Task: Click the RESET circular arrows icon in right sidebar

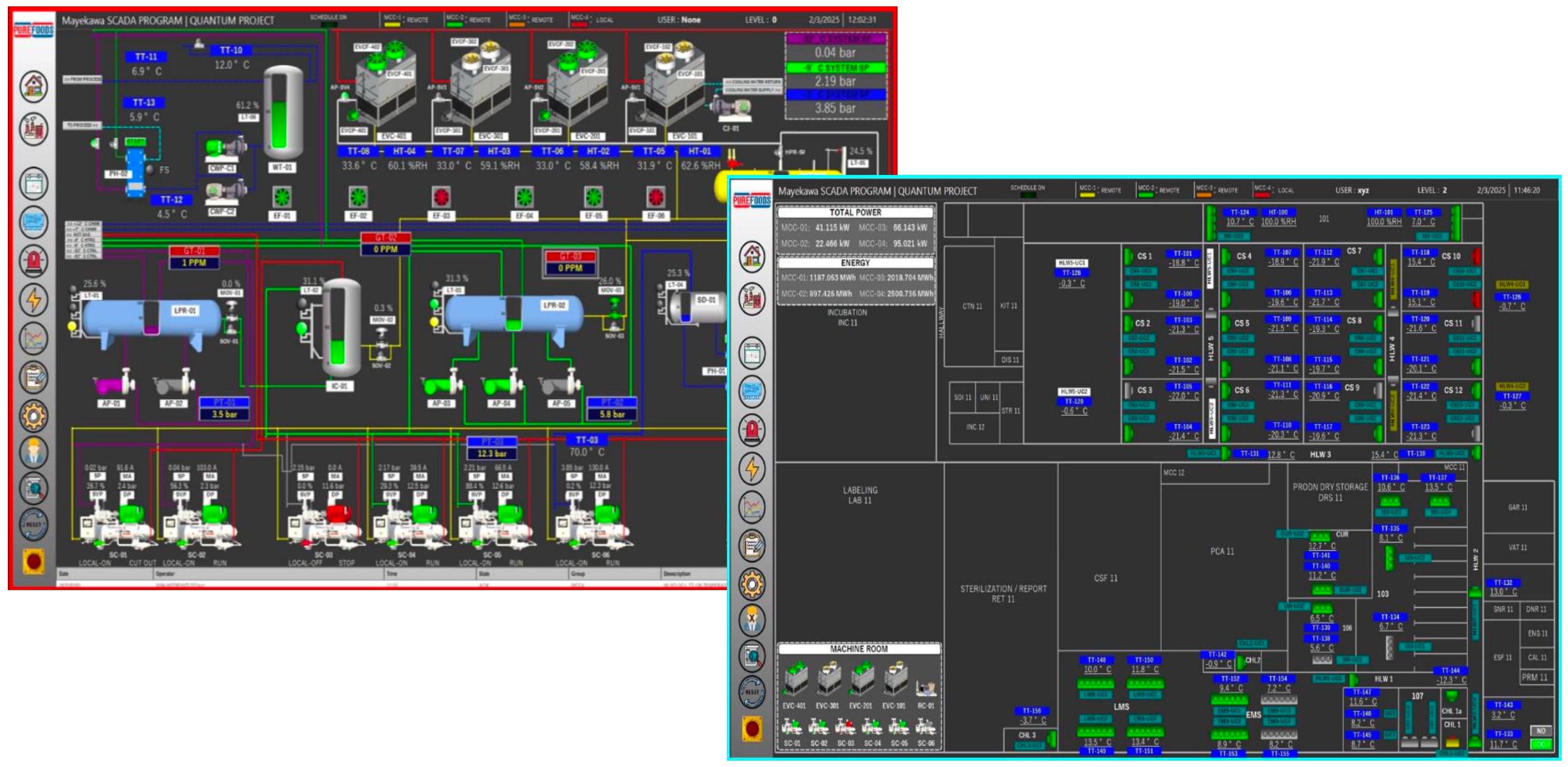Action: coord(752,691)
